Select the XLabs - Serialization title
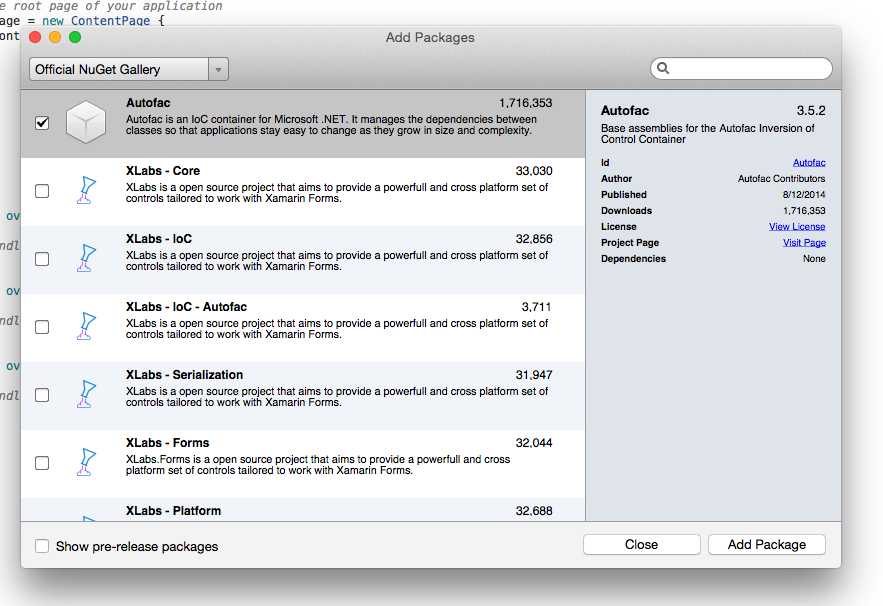 185,375
